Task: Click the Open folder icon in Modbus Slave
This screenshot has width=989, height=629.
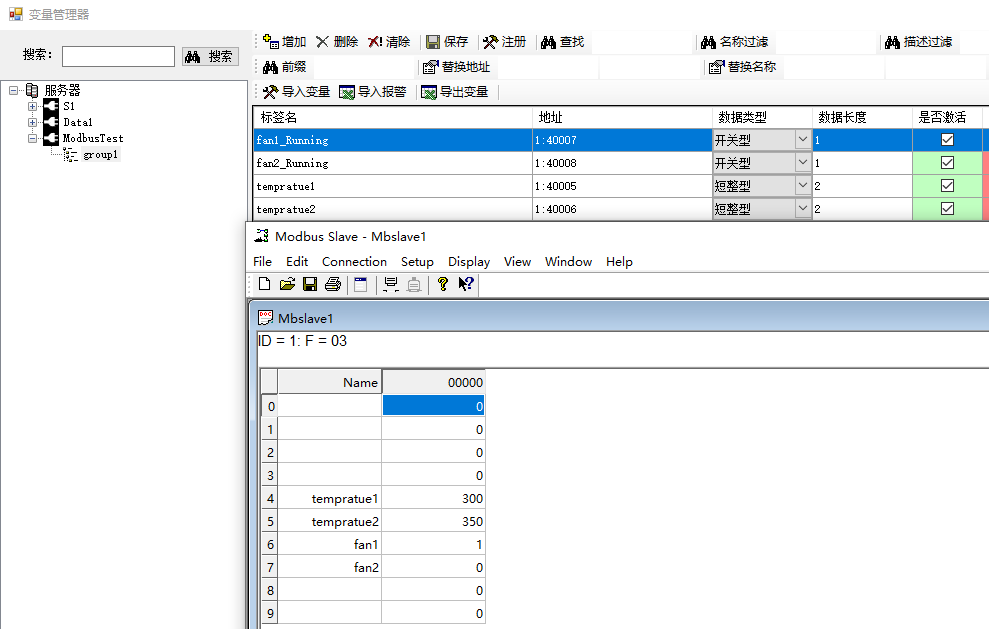Action: tap(287, 284)
